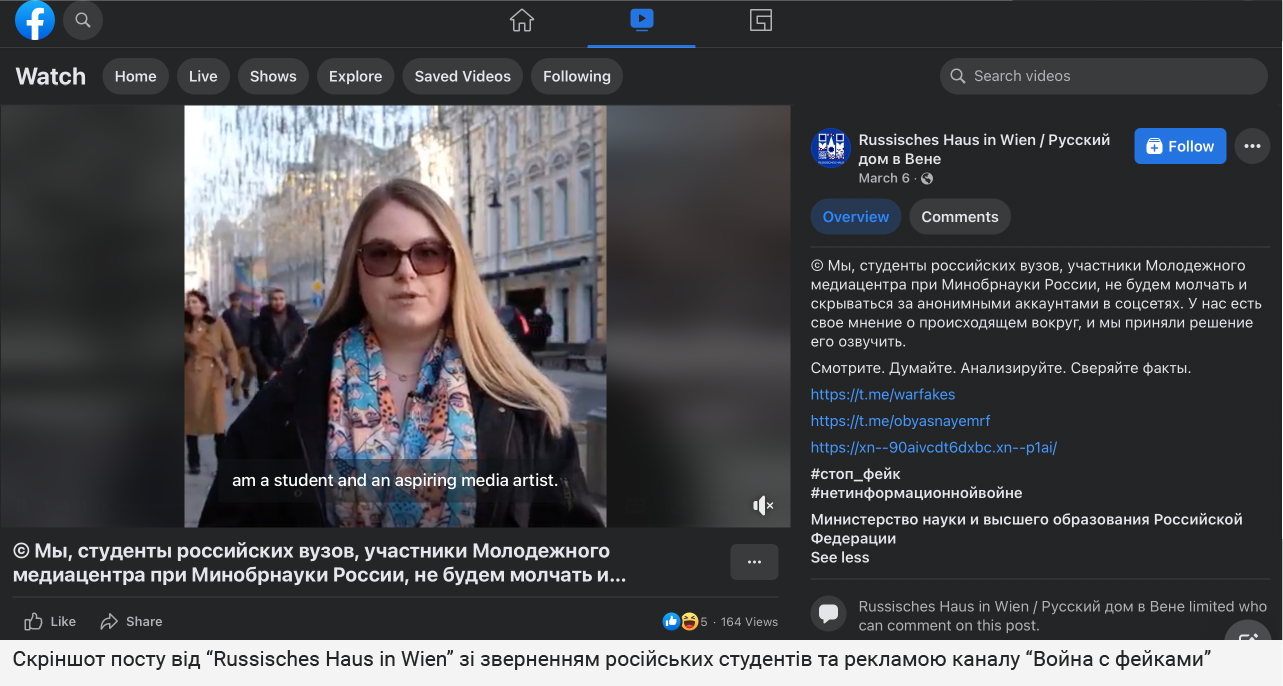1283x686 pixels.
Task: Select the Shows pill
Action: 273,76
